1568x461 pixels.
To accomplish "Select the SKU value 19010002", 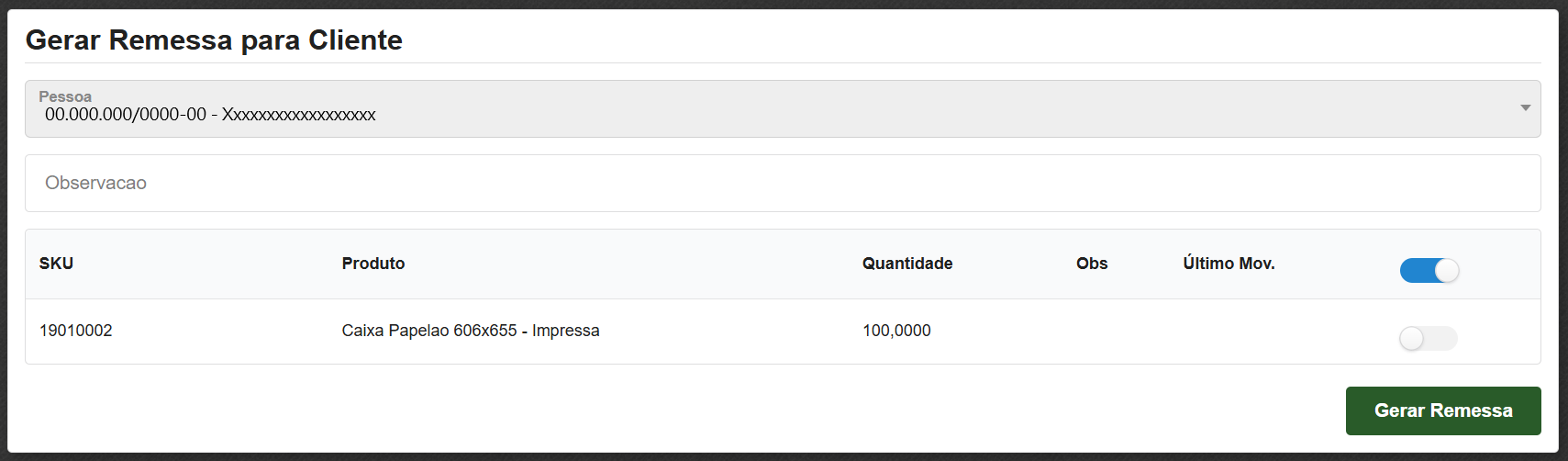I will pos(76,331).
